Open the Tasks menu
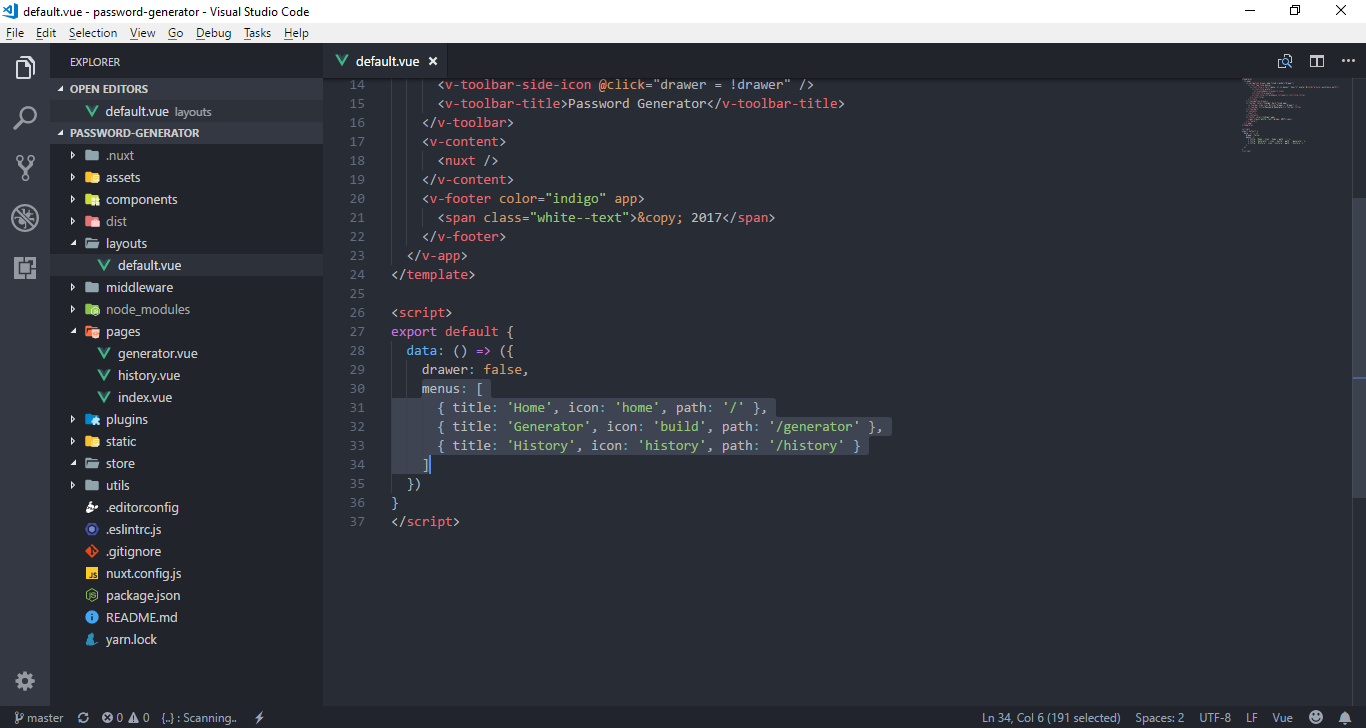The height and width of the screenshot is (728, 1366). (x=257, y=33)
